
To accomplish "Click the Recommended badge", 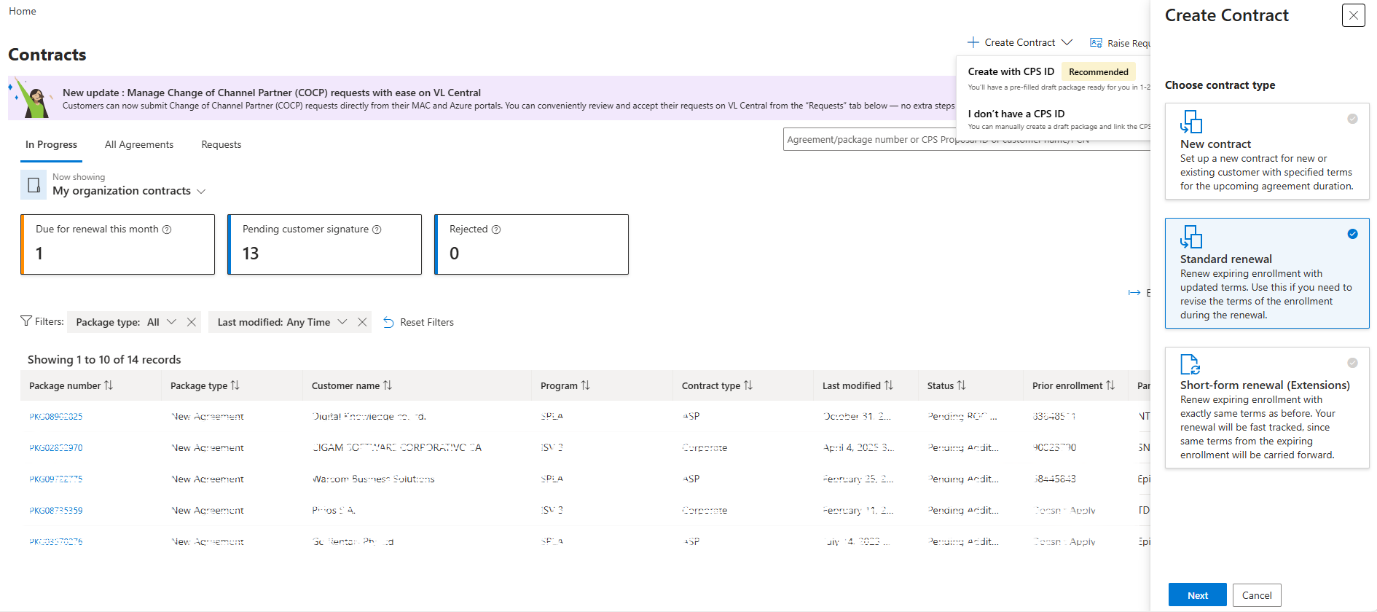I will (1098, 72).
